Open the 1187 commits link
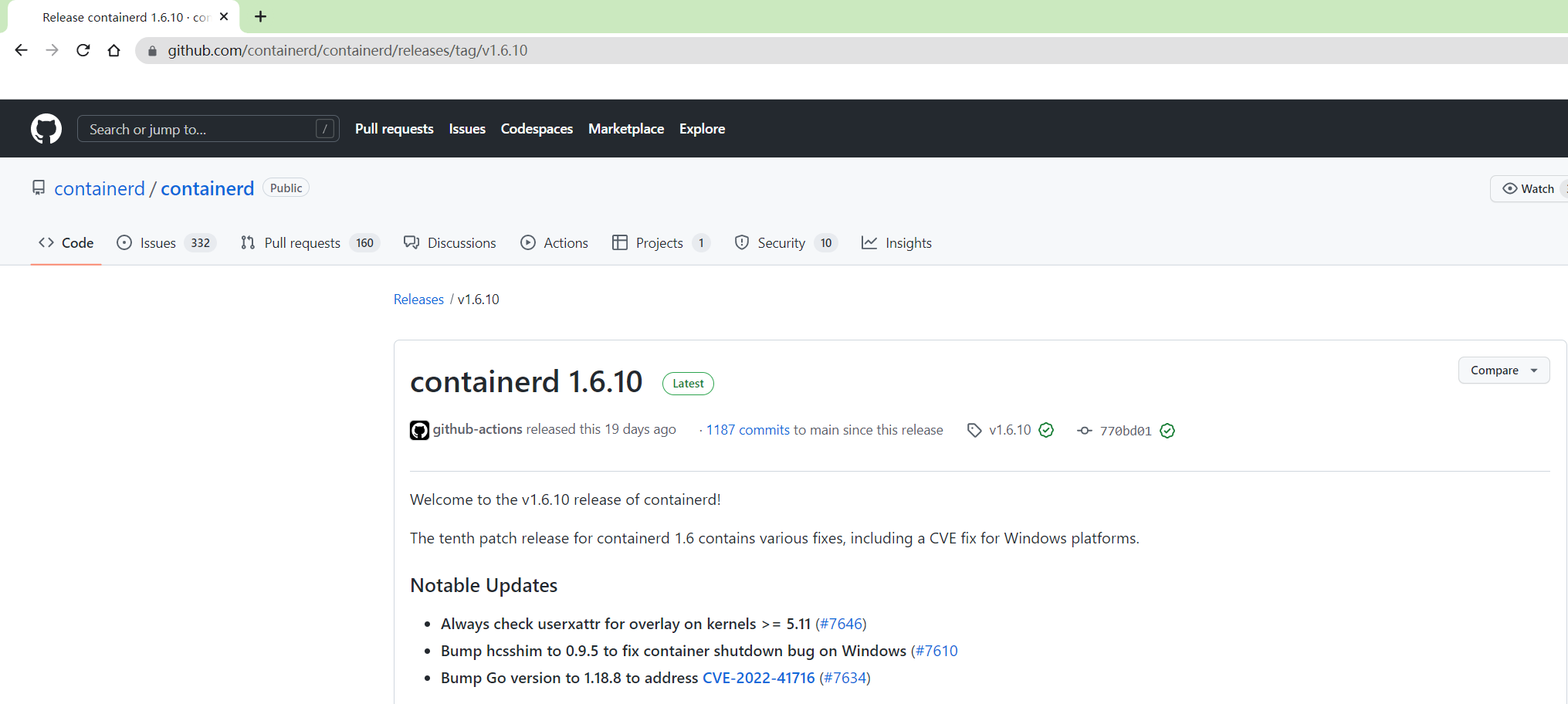The height and width of the screenshot is (704, 1568). (x=748, y=430)
